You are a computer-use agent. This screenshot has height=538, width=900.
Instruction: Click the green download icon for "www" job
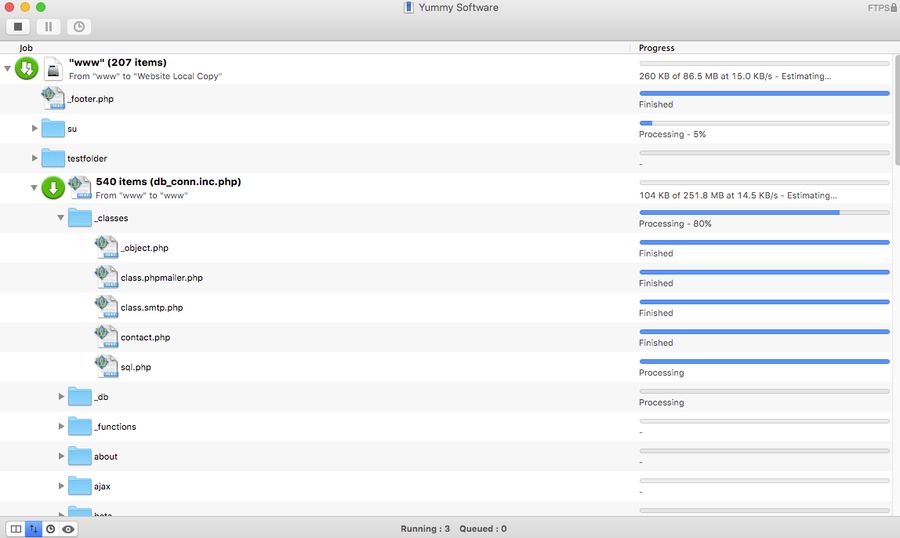tap(27, 69)
